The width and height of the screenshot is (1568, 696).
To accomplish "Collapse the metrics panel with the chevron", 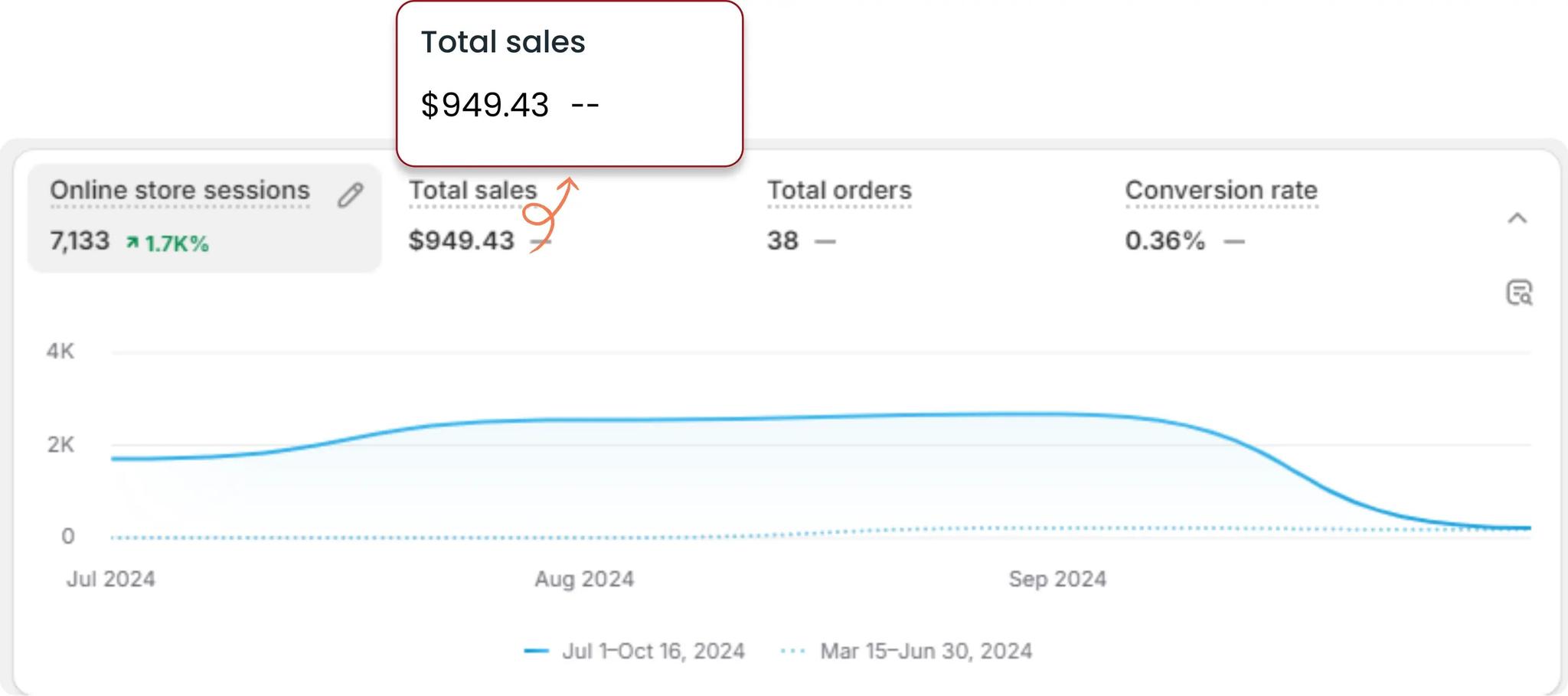I will 1517,219.
